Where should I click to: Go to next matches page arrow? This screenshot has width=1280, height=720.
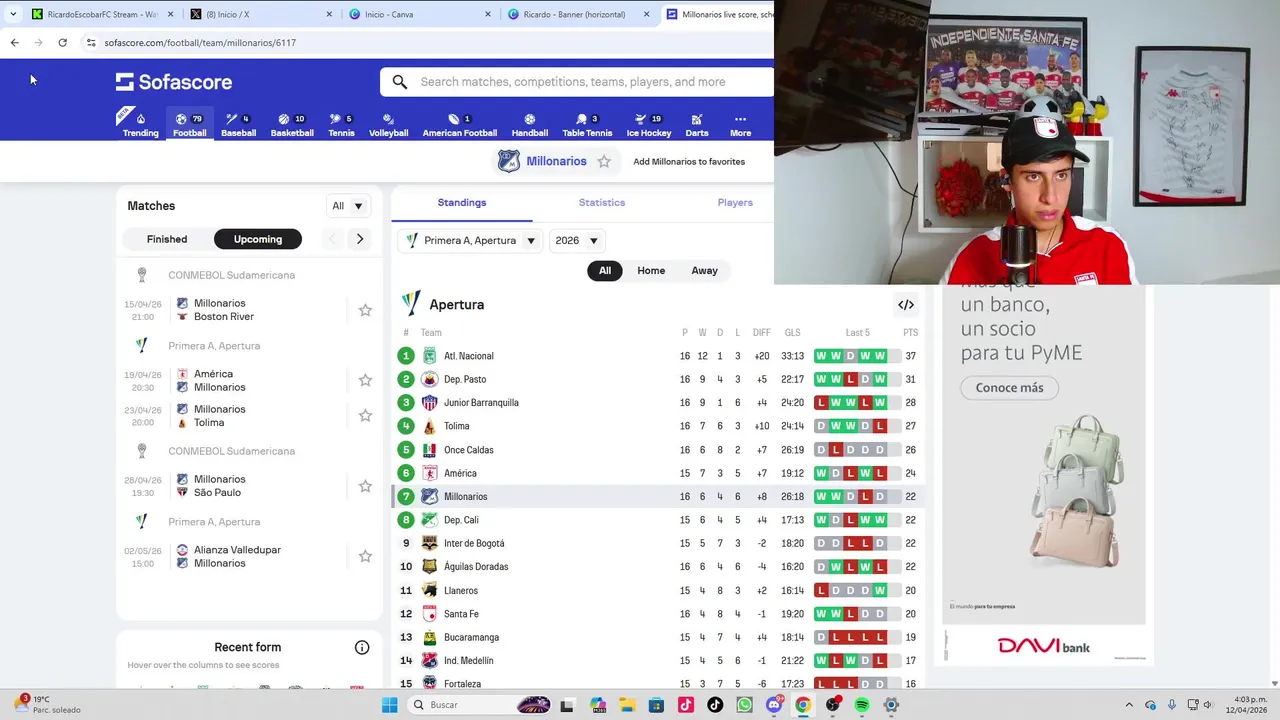360,239
